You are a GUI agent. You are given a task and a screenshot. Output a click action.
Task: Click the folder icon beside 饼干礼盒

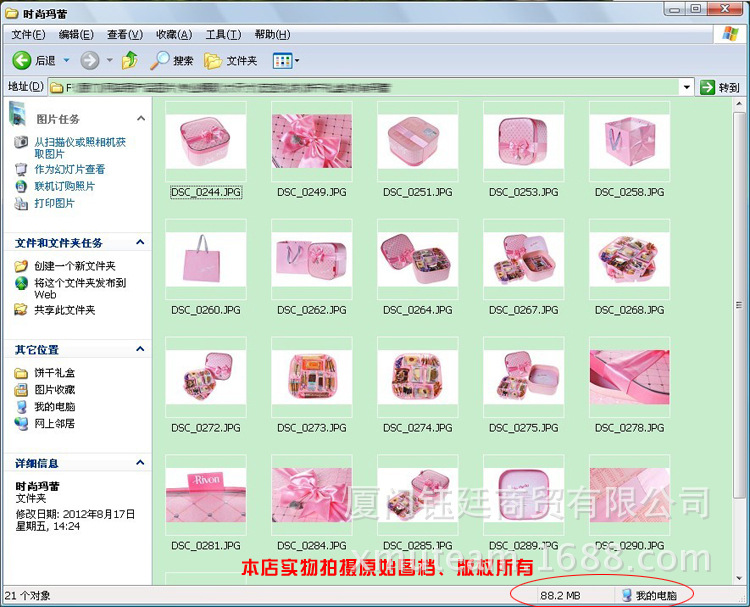click(21, 373)
